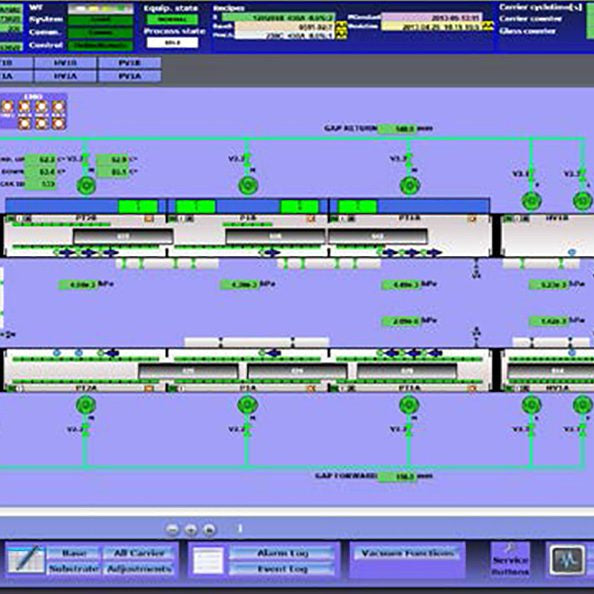Click first EMO indicator in the top row
This screenshot has height=594, width=594.
point(8,107)
